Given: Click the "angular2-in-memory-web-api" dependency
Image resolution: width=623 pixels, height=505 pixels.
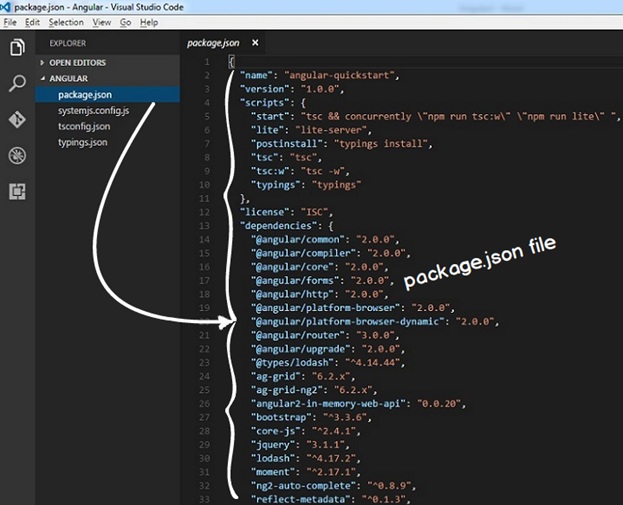Looking at the screenshot, I should click(x=328, y=404).
